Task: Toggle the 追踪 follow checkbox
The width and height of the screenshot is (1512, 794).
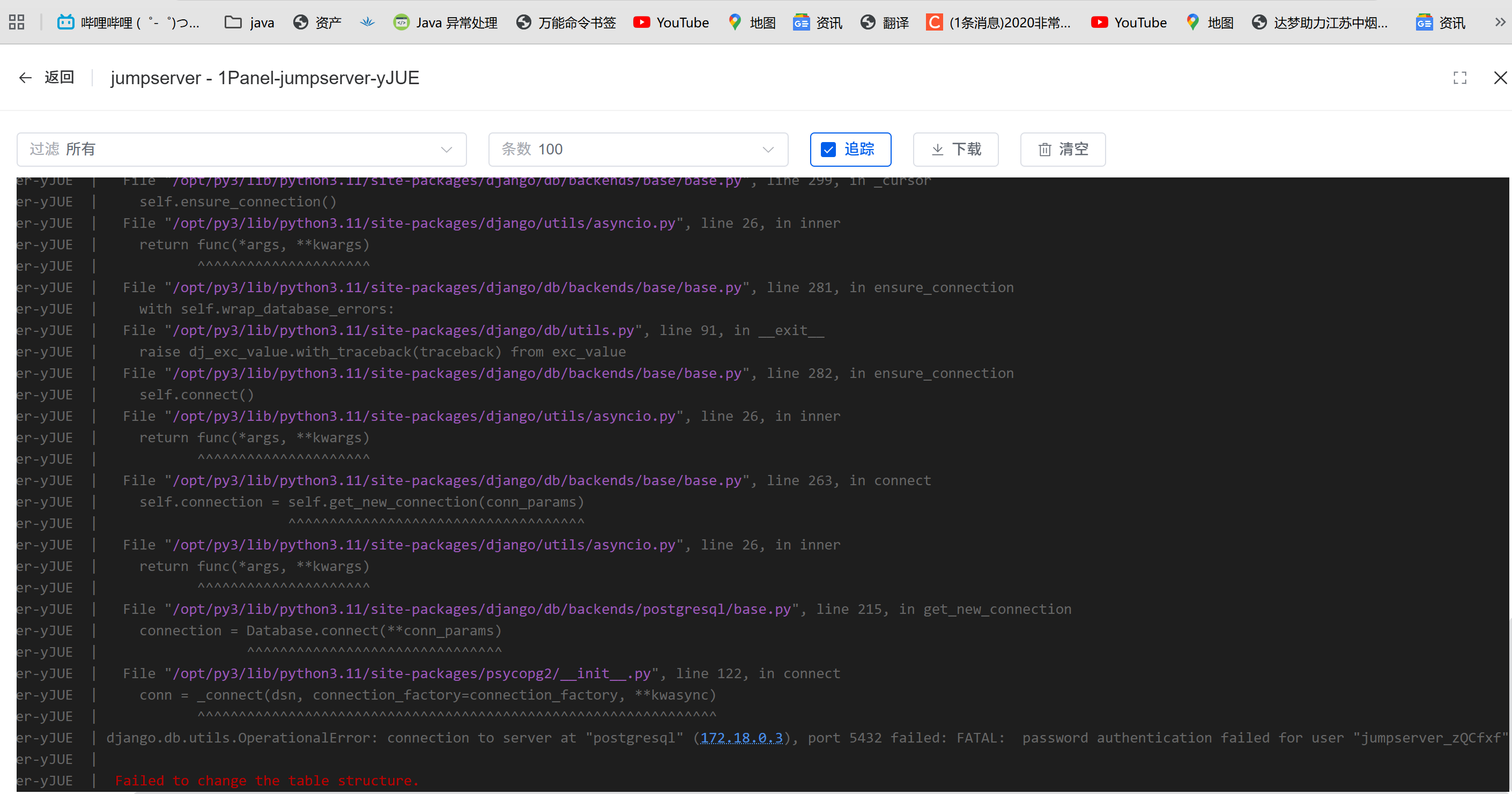Action: click(828, 150)
